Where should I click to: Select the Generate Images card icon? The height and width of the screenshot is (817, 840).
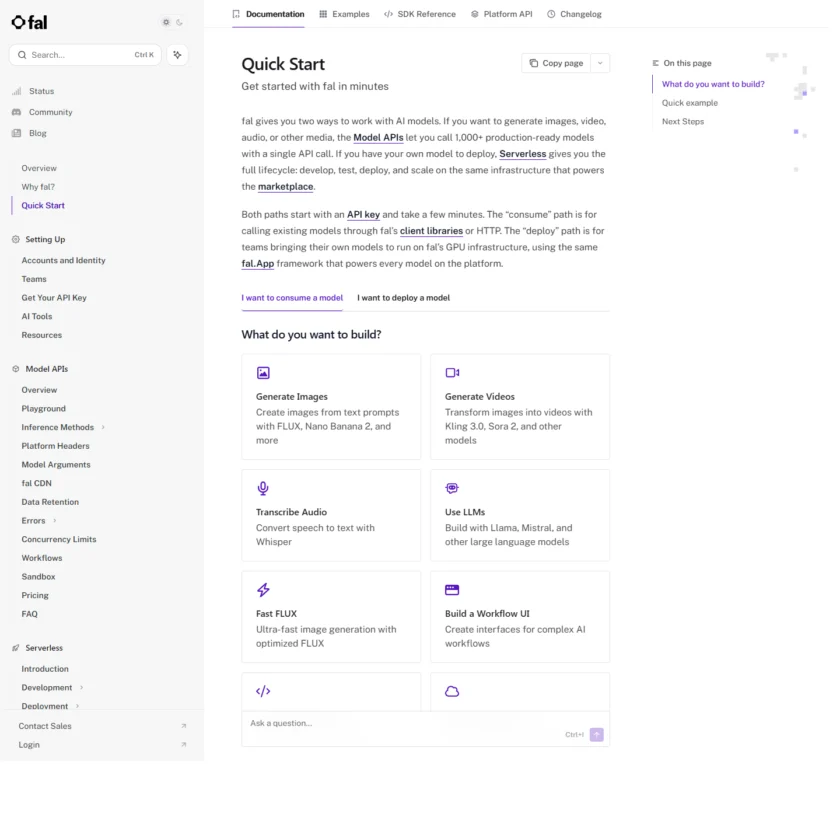tap(261, 373)
